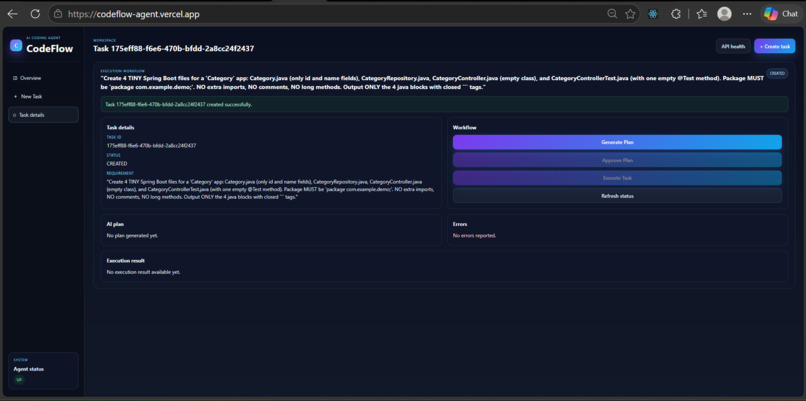The width and height of the screenshot is (806, 401).
Task: Click the CREATED value under Status
Action: pyautogui.click(x=117, y=163)
